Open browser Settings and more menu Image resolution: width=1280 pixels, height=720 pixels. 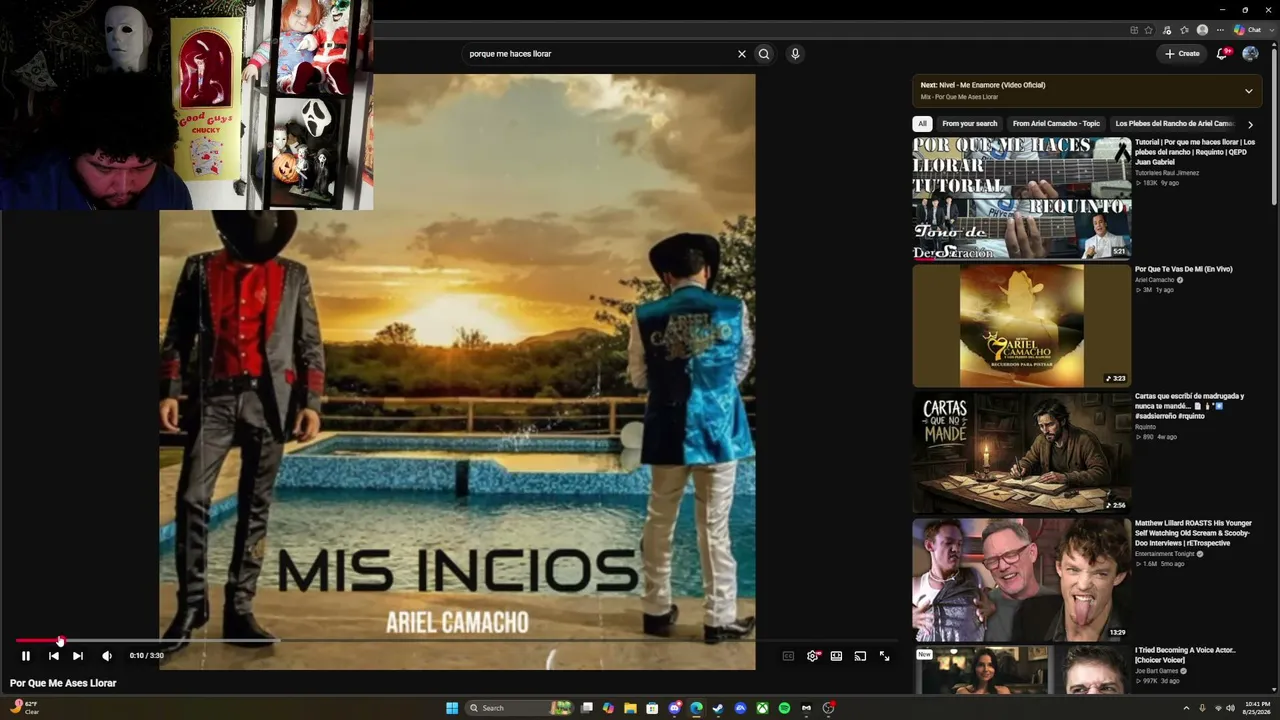click(1220, 30)
